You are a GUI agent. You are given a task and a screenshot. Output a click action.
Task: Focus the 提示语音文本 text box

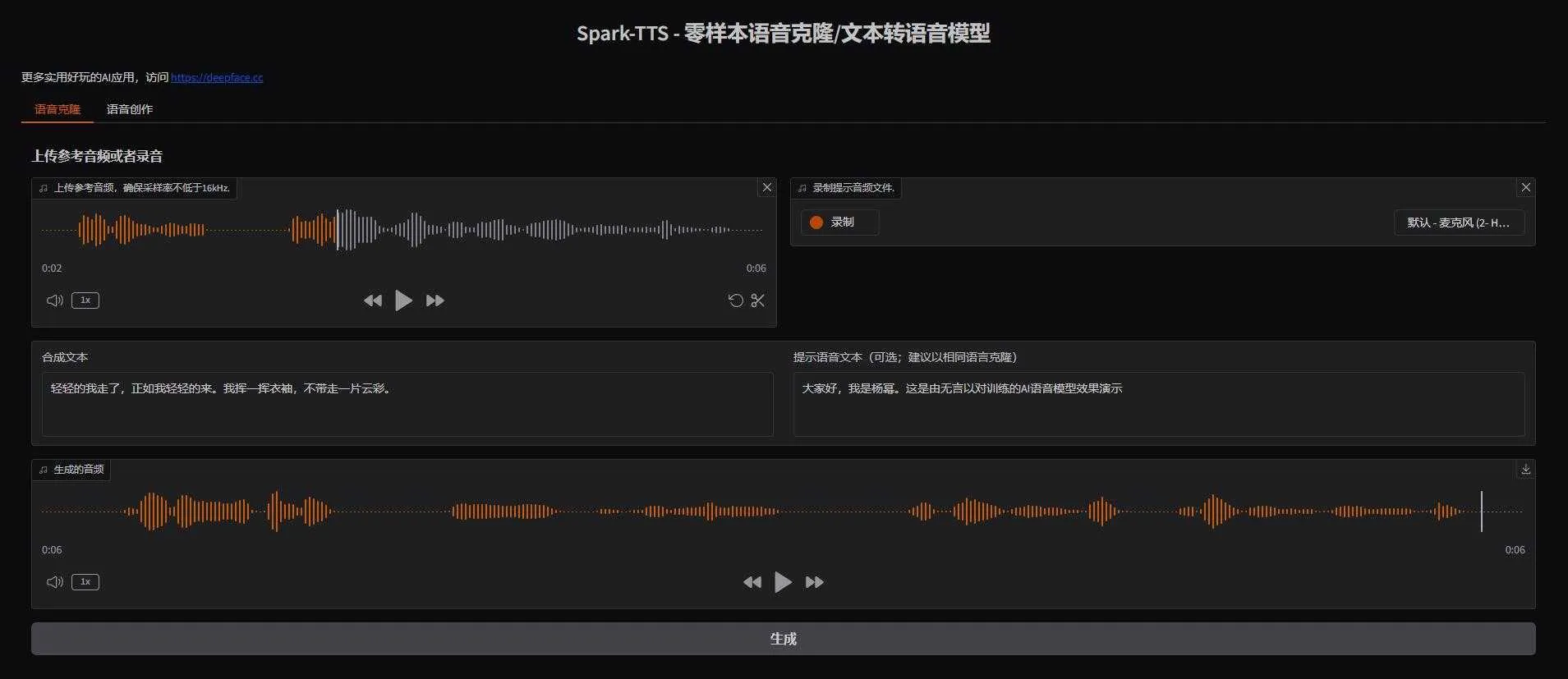[1159, 404]
